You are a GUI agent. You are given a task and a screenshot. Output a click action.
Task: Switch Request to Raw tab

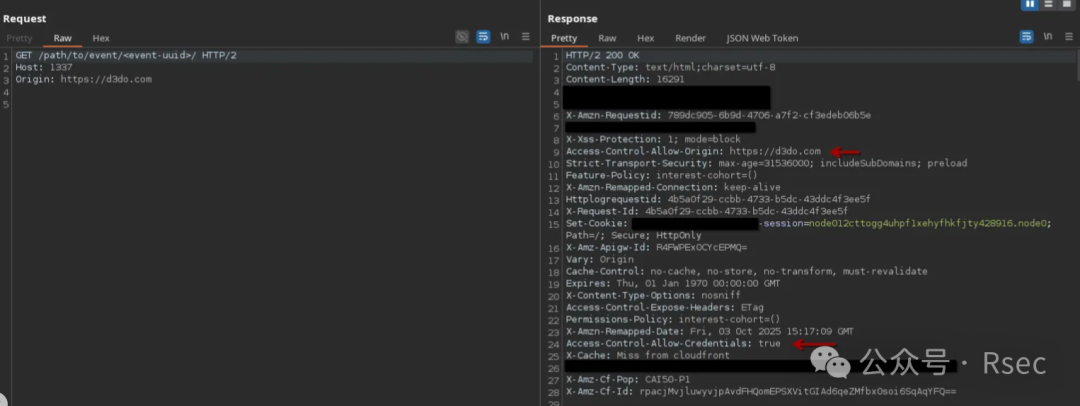pyautogui.click(x=63, y=38)
